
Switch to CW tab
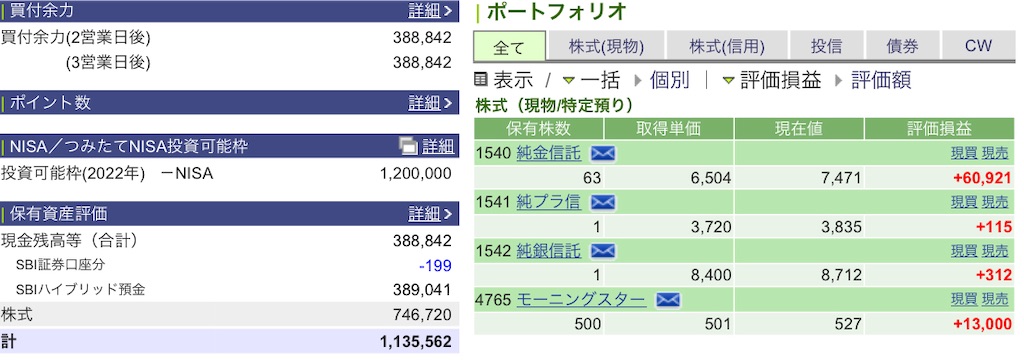pos(978,46)
